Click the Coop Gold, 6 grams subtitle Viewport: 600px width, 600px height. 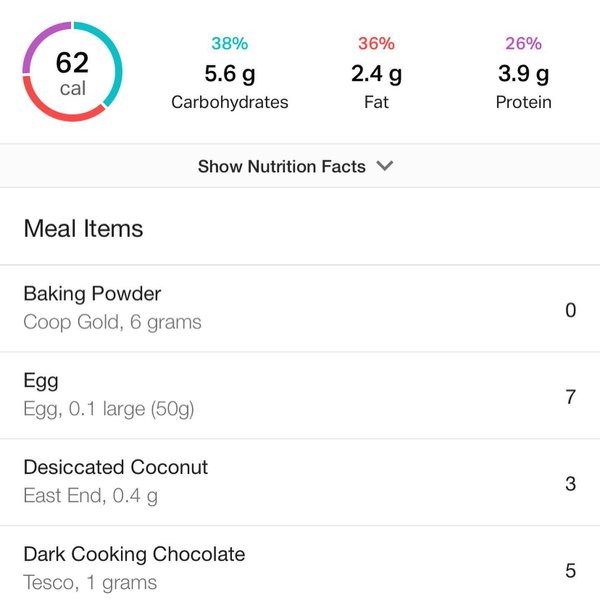(x=112, y=322)
